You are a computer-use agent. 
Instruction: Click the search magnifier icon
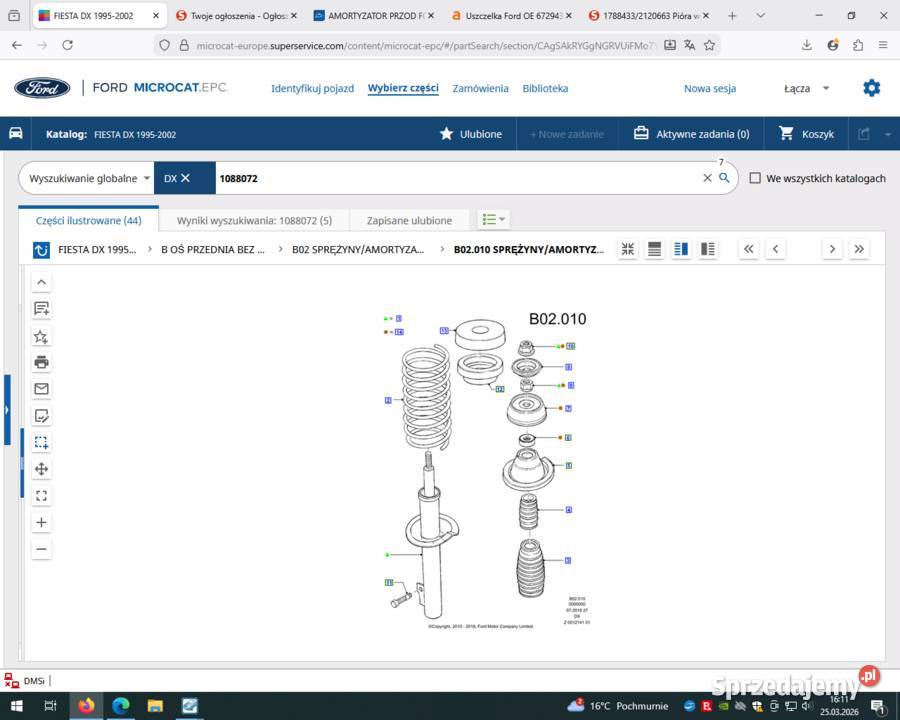click(724, 178)
